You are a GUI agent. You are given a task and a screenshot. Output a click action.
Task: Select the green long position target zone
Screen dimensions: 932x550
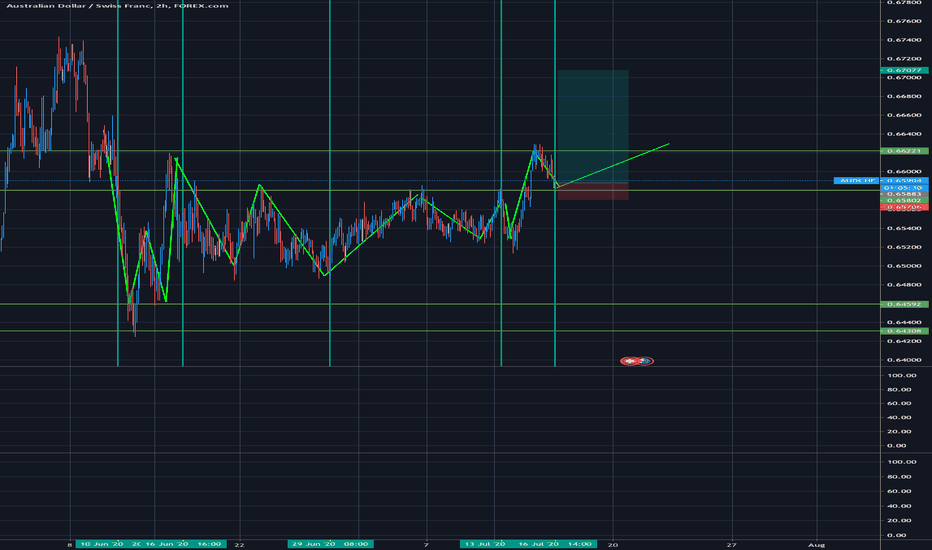[593, 126]
